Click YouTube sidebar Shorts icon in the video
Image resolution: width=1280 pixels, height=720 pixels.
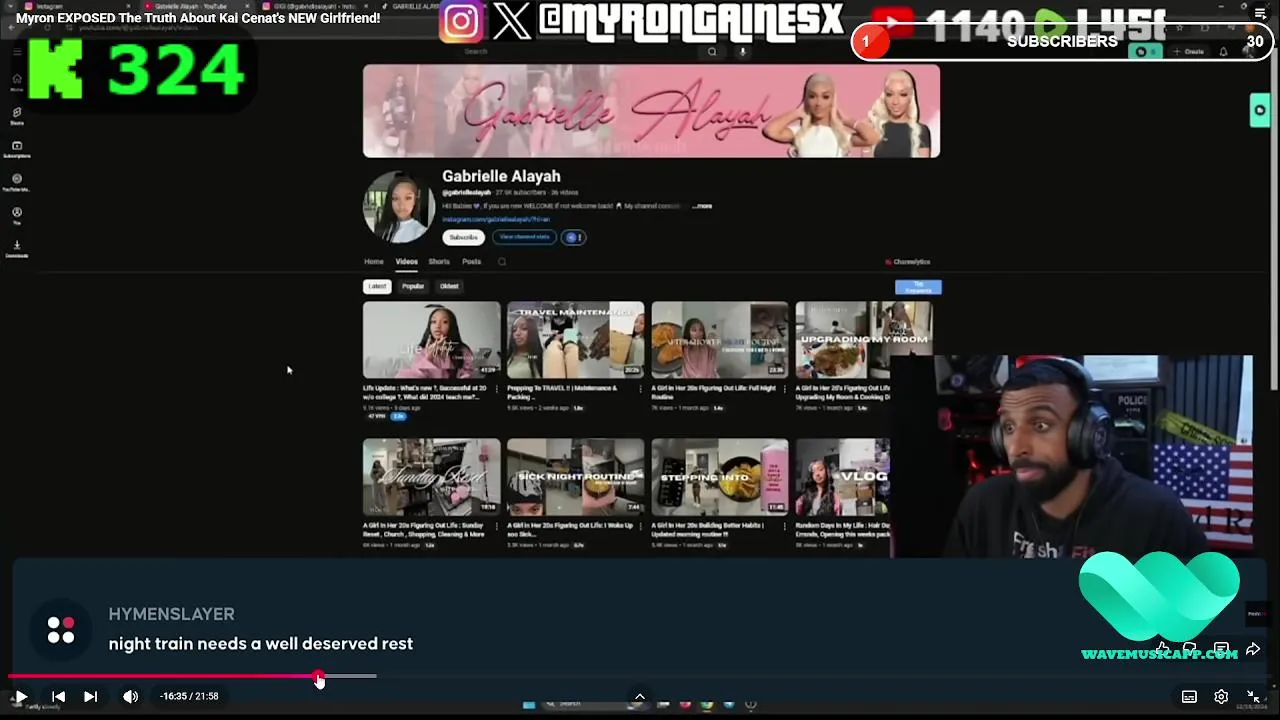[17, 116]
